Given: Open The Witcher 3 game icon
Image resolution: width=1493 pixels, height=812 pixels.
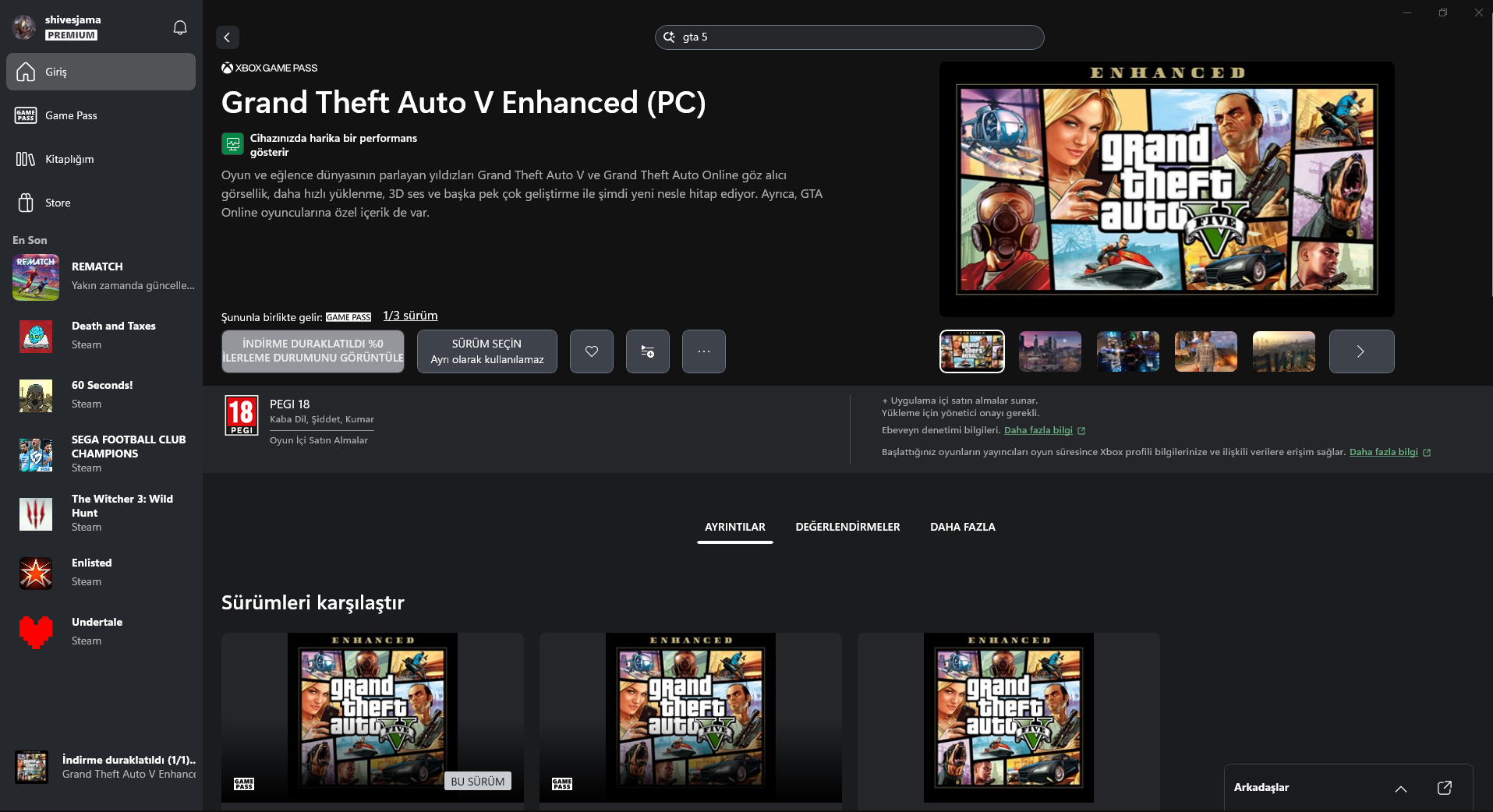Looking at the screenshot, I should [x=36, y=514].
